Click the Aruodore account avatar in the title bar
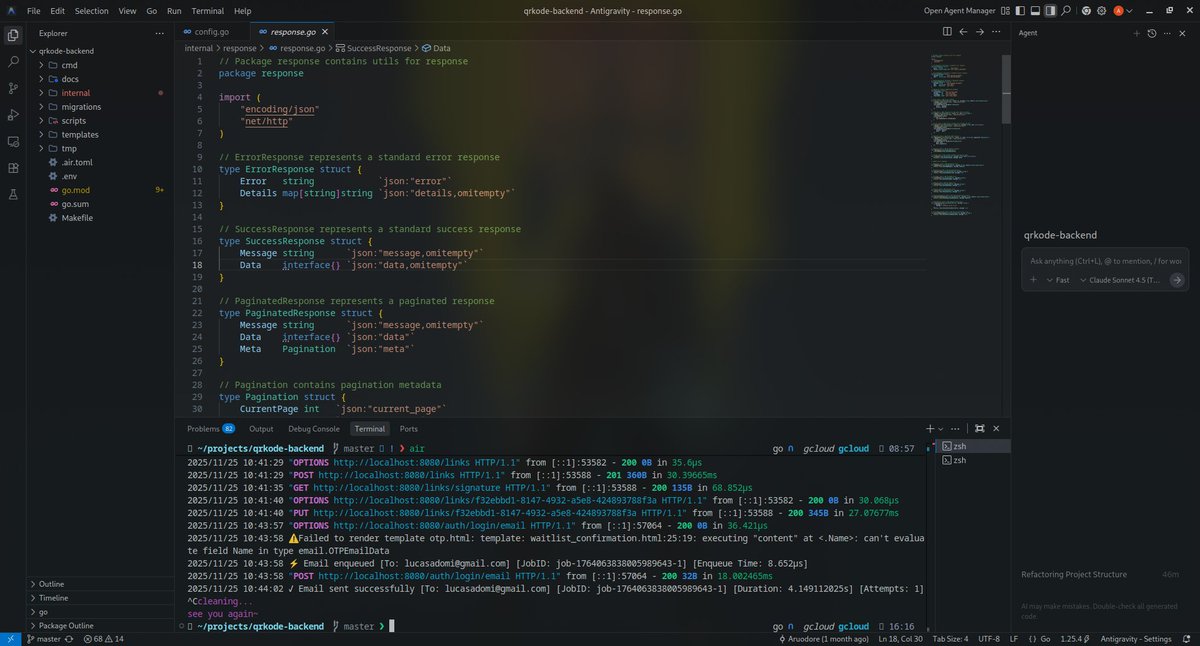1200x646 pixels. point(1118,10)
